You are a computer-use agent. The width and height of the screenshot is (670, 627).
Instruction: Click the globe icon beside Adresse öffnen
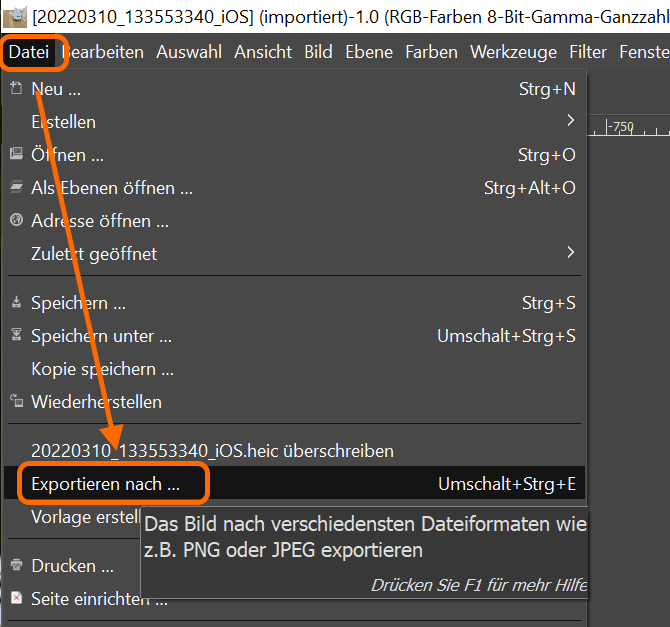coord(15,221)
